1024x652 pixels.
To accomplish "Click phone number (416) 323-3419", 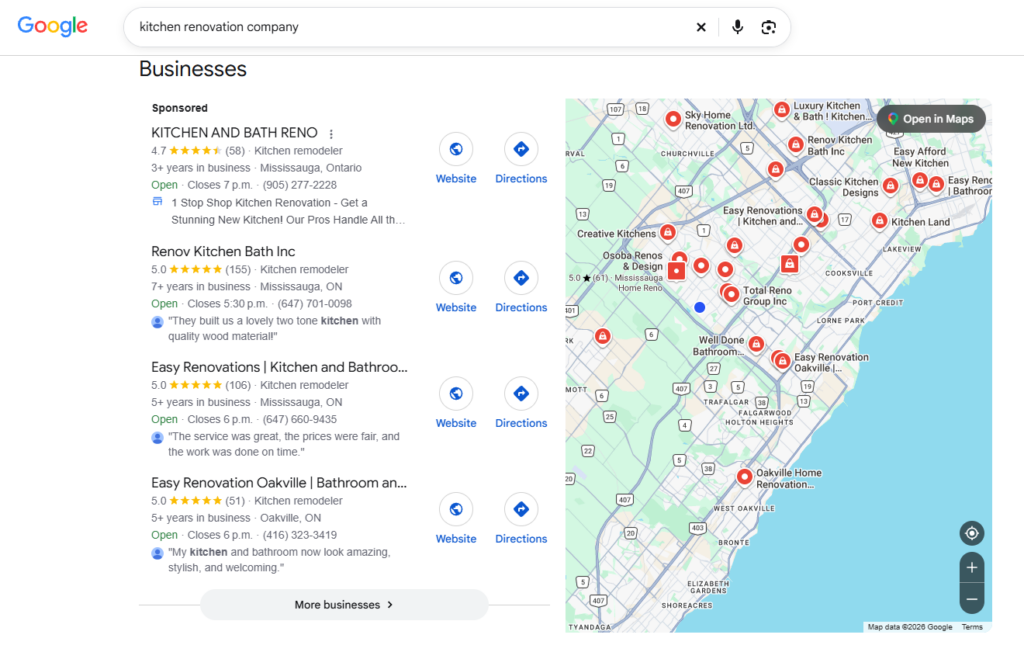I will pyautogui.click(x=300, y=535).
